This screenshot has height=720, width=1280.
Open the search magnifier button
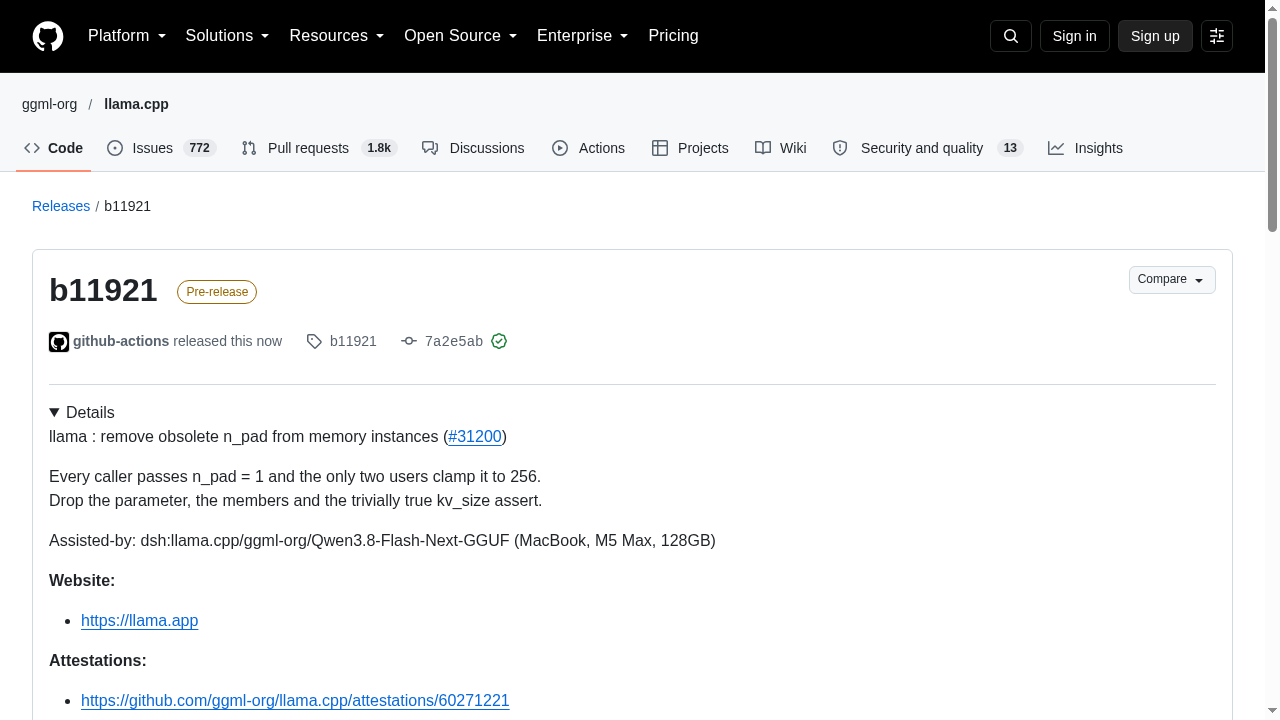pyautogui.click(x=1011, y=36)
